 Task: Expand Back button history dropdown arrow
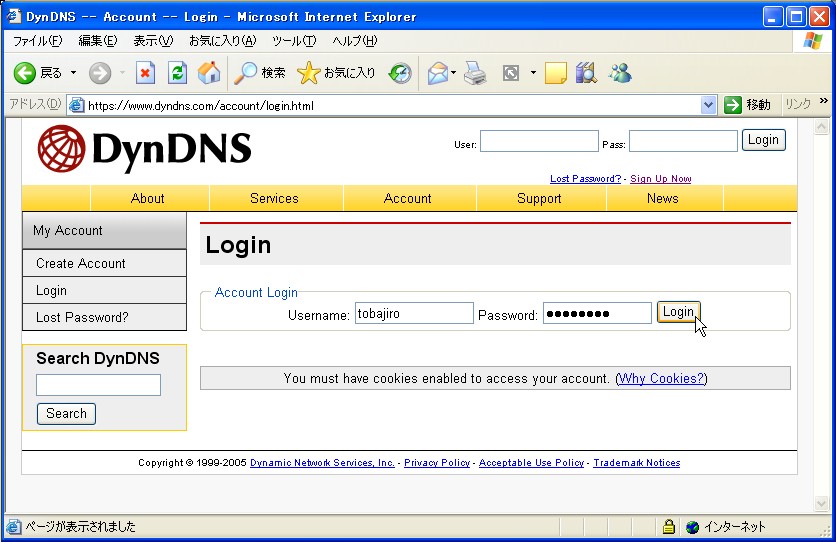pos(74,72)
